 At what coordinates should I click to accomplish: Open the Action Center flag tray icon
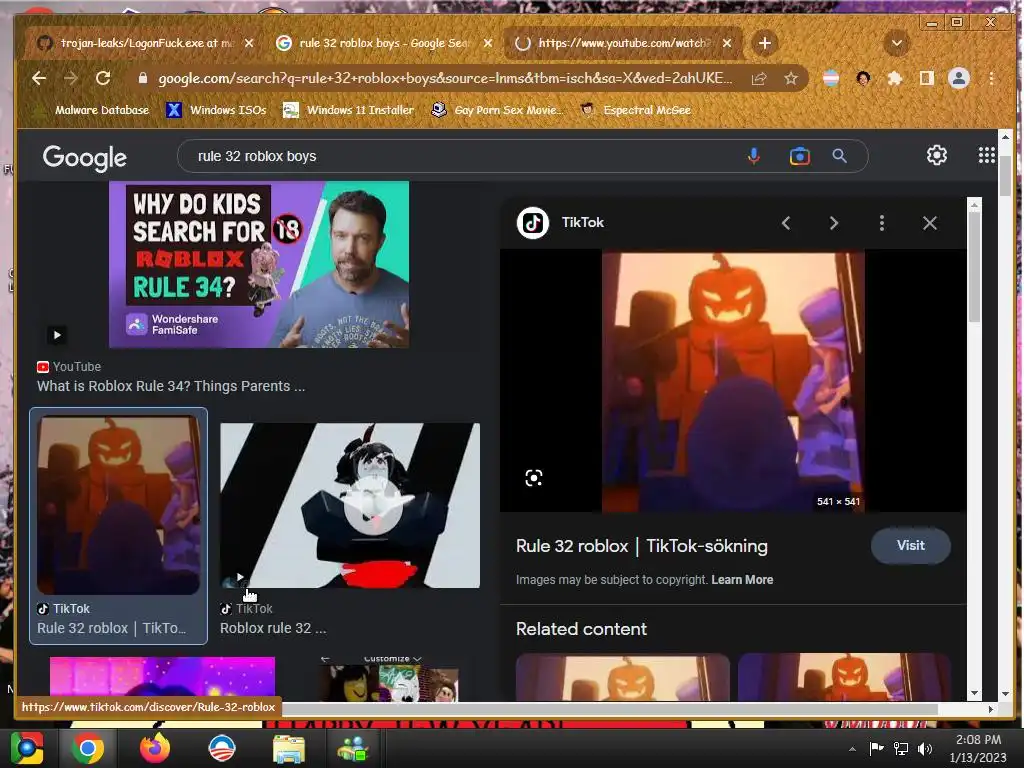[876, 748]
